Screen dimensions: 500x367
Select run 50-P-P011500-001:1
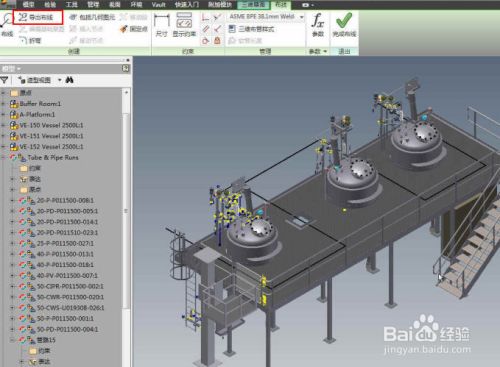(x=65, y=319)
